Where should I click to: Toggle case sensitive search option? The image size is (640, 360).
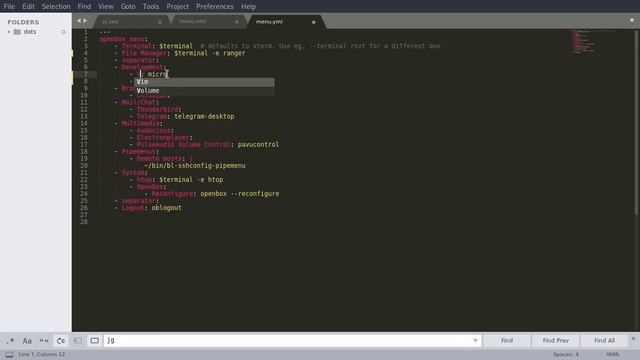click(27, 340)
